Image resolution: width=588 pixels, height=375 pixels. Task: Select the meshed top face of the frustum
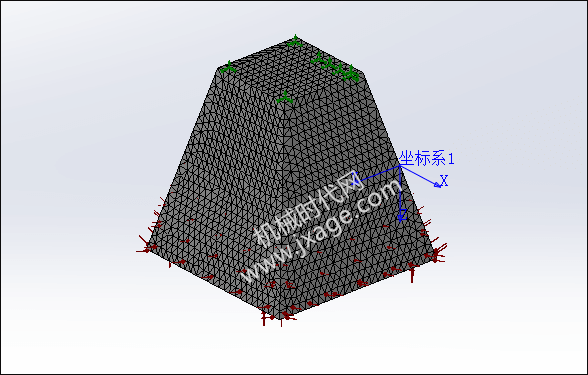click(x=289, y=69)
